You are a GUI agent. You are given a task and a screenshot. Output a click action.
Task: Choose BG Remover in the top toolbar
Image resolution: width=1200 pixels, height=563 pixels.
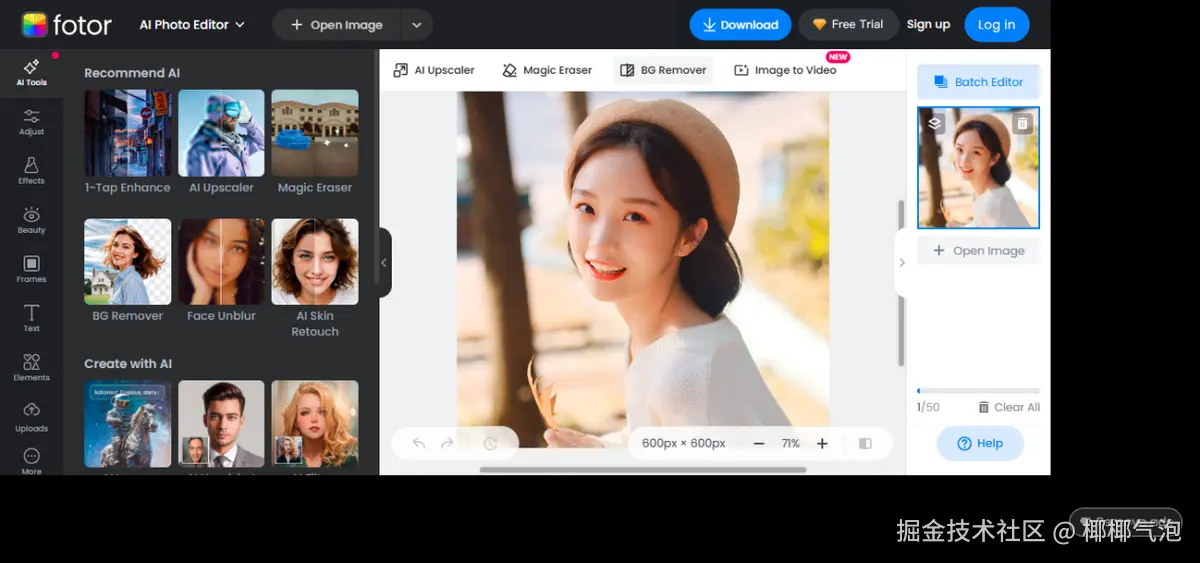pyautogui.click(x=663, y=70)
